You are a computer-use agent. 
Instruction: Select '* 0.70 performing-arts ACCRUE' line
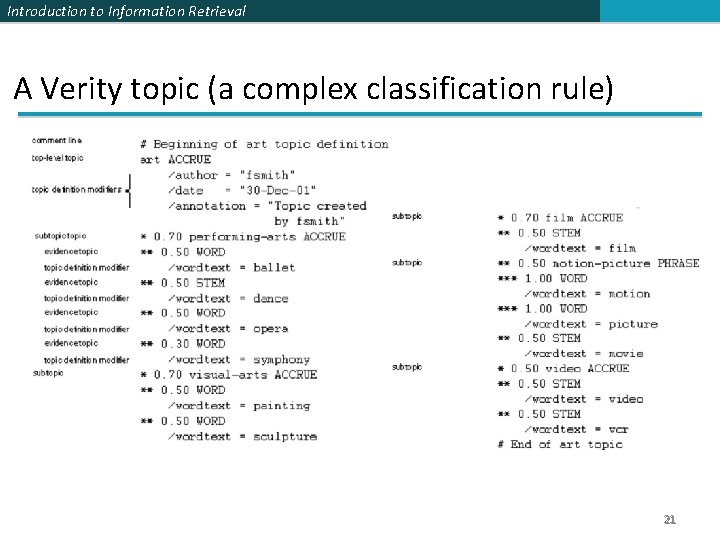coord(243,236)
